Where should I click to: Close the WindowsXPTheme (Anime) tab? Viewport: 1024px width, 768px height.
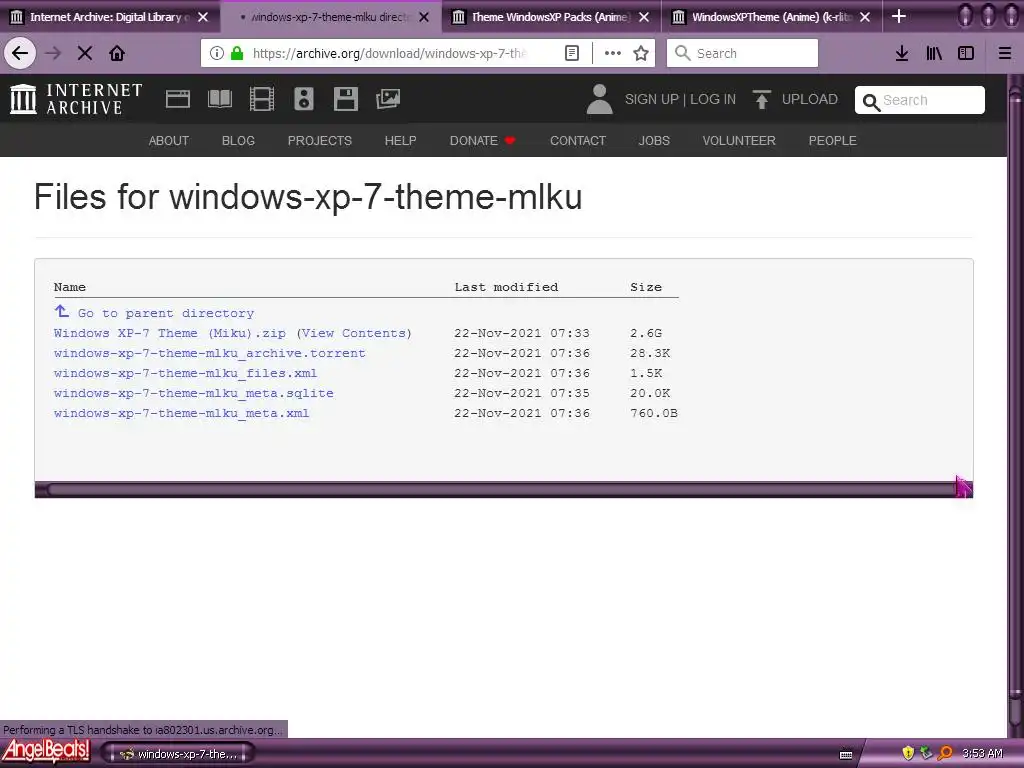(865, 17)
